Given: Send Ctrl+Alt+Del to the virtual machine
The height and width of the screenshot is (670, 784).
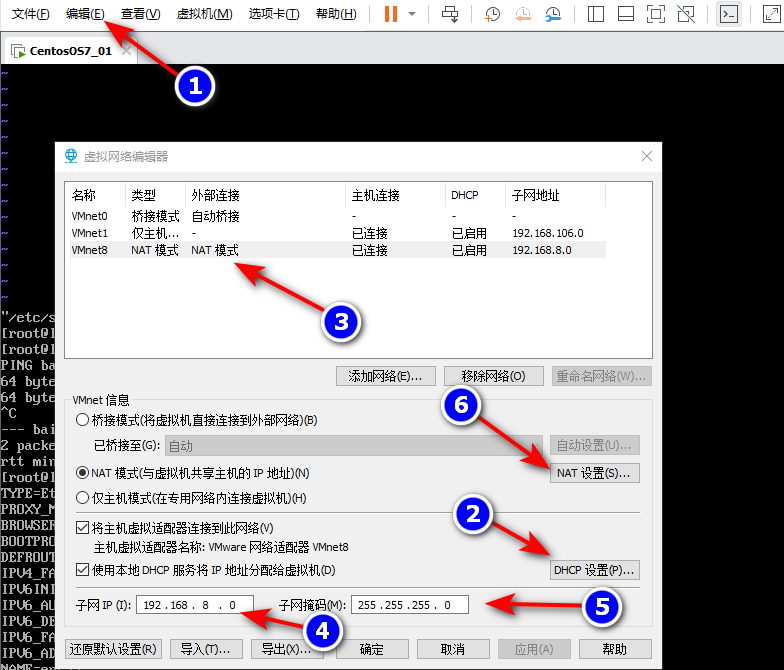Looking at the screenshot, I should pyautogui.click(x=450, y=14).
